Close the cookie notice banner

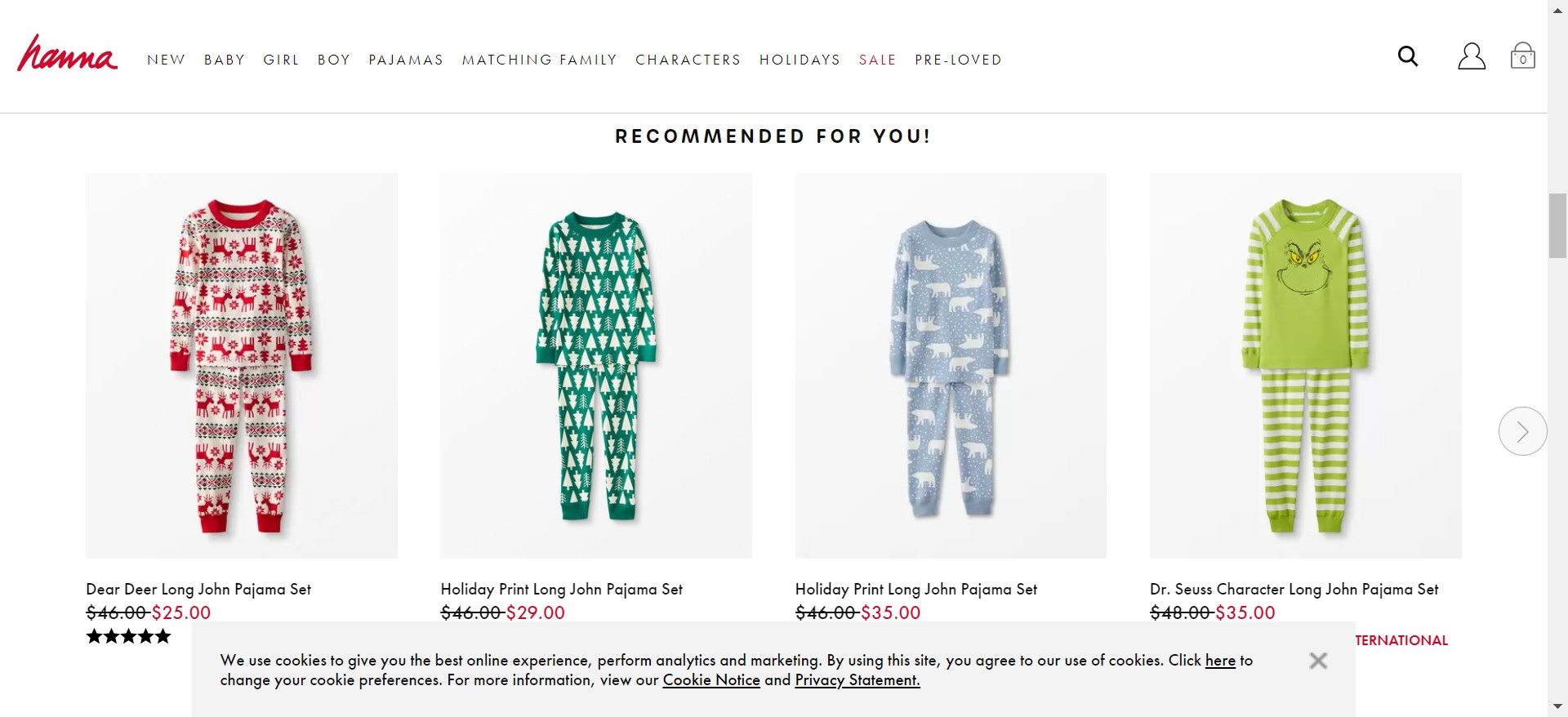click(1317, 661)
